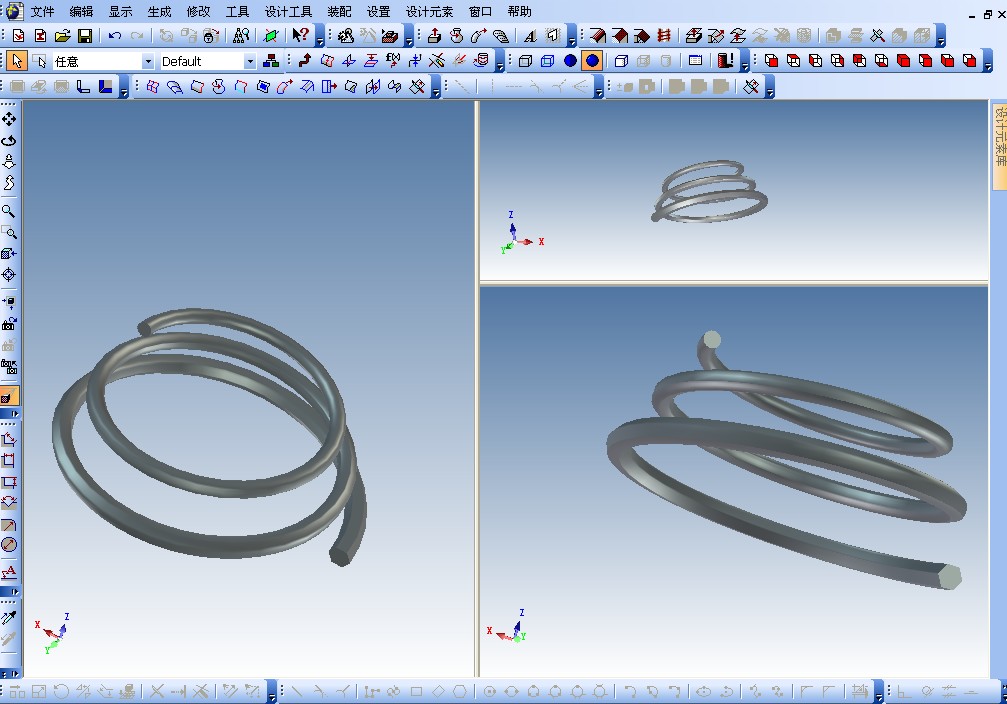Click the text letter A icon
This screenshot has width=1007, height=704.
530,35
